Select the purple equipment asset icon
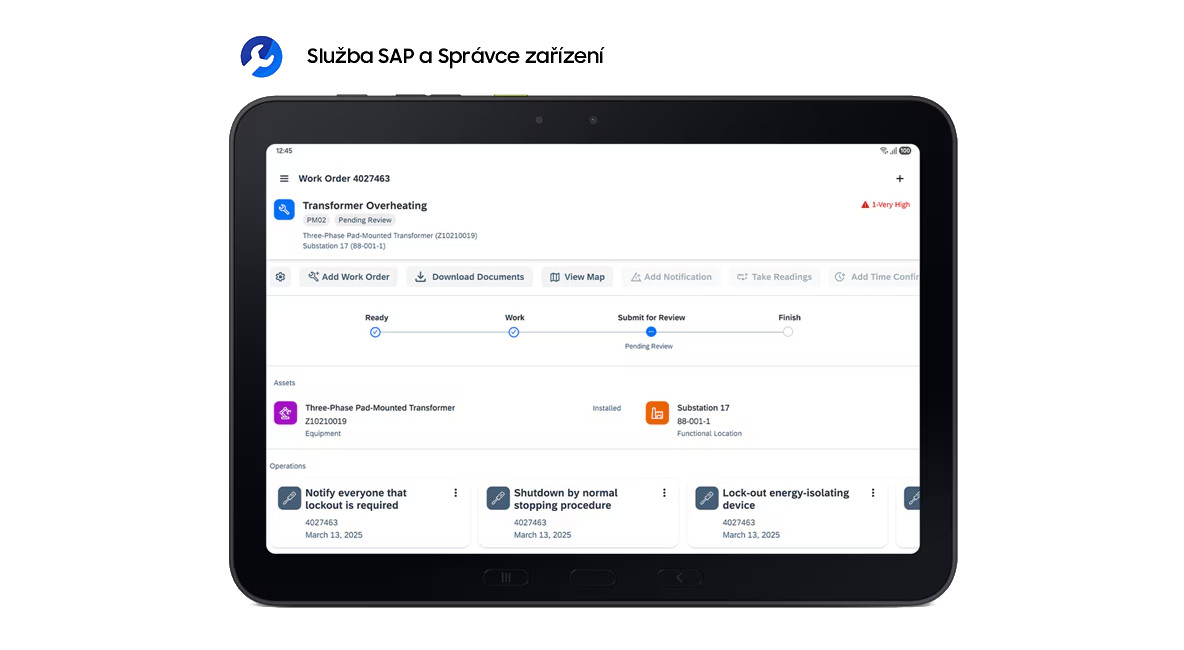Viewport: 1184px width, 650px height. (285, 413)
